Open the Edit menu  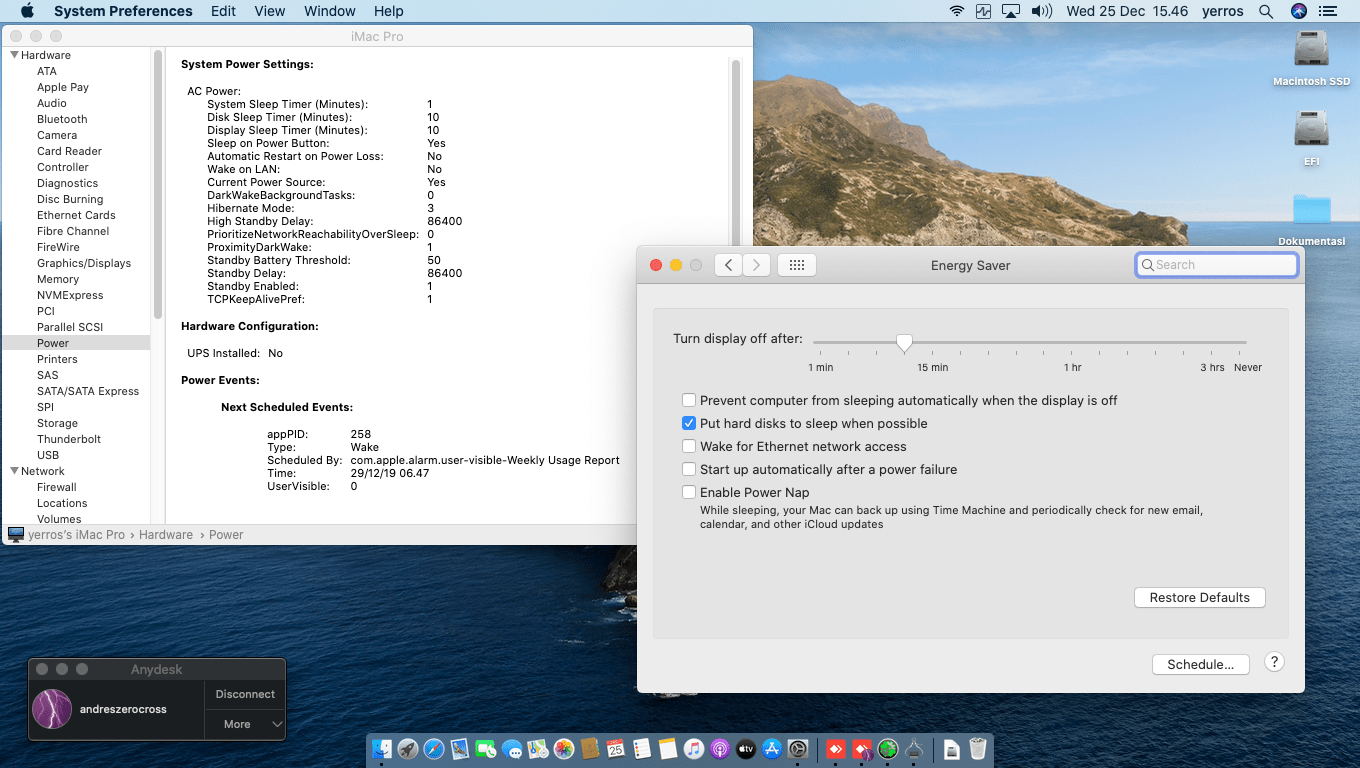pos(223,11)
